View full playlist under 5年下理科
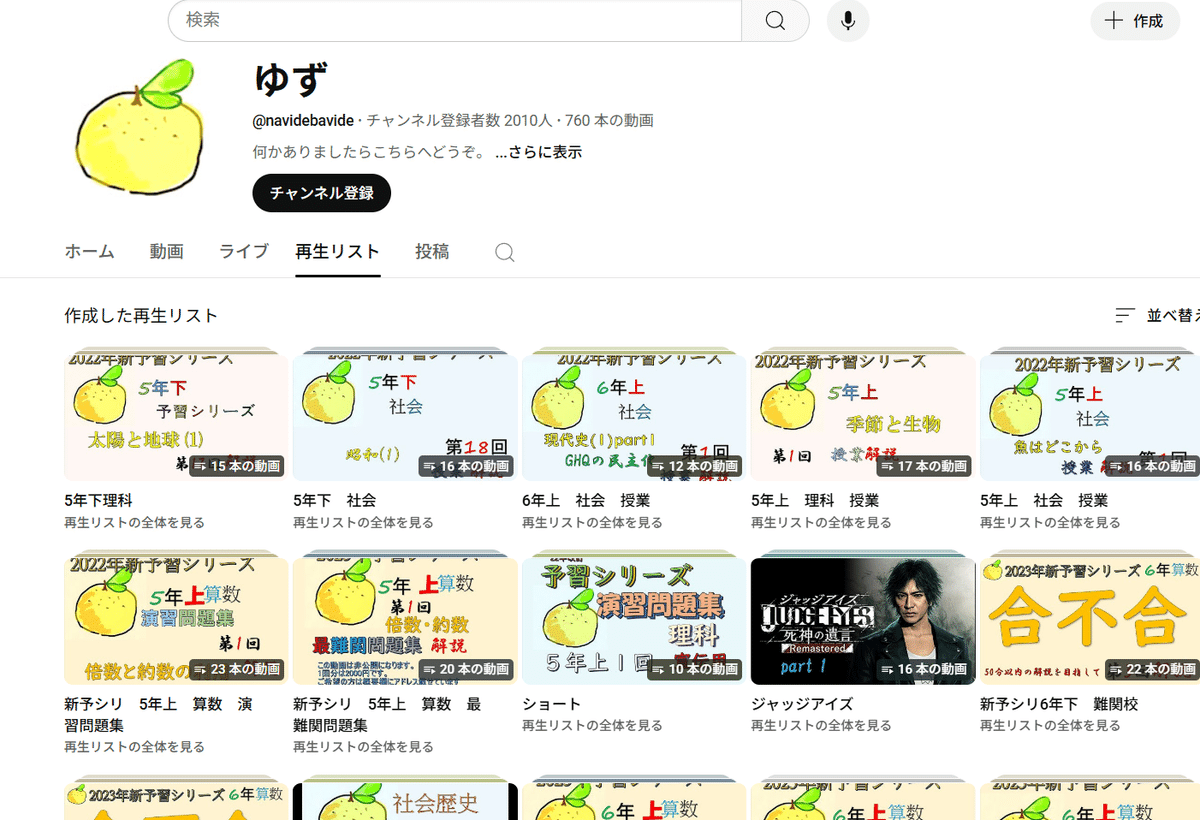Image resolution: width=1200 pixels, height=820 pixels. (134, 522)
